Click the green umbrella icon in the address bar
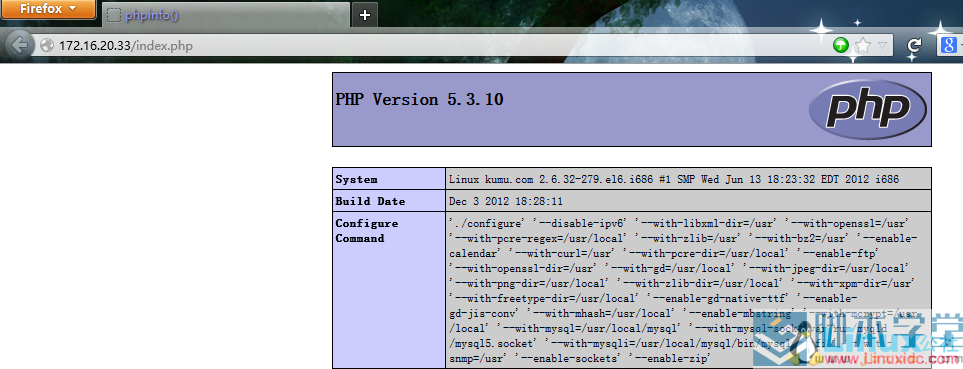This screenshot has width=963, height=369. tap(841, 45)
